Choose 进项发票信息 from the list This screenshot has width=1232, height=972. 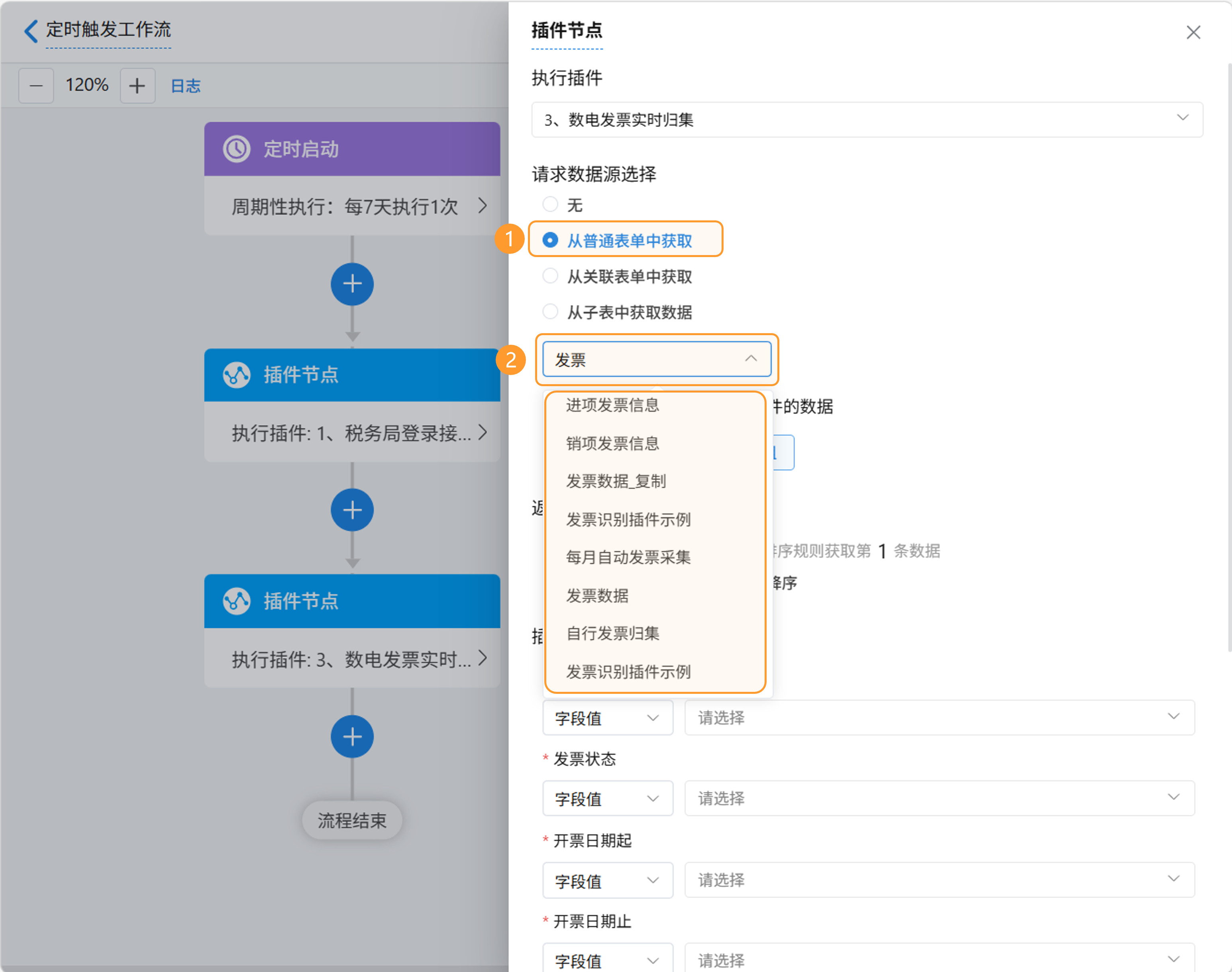click(x=612, y=405)
